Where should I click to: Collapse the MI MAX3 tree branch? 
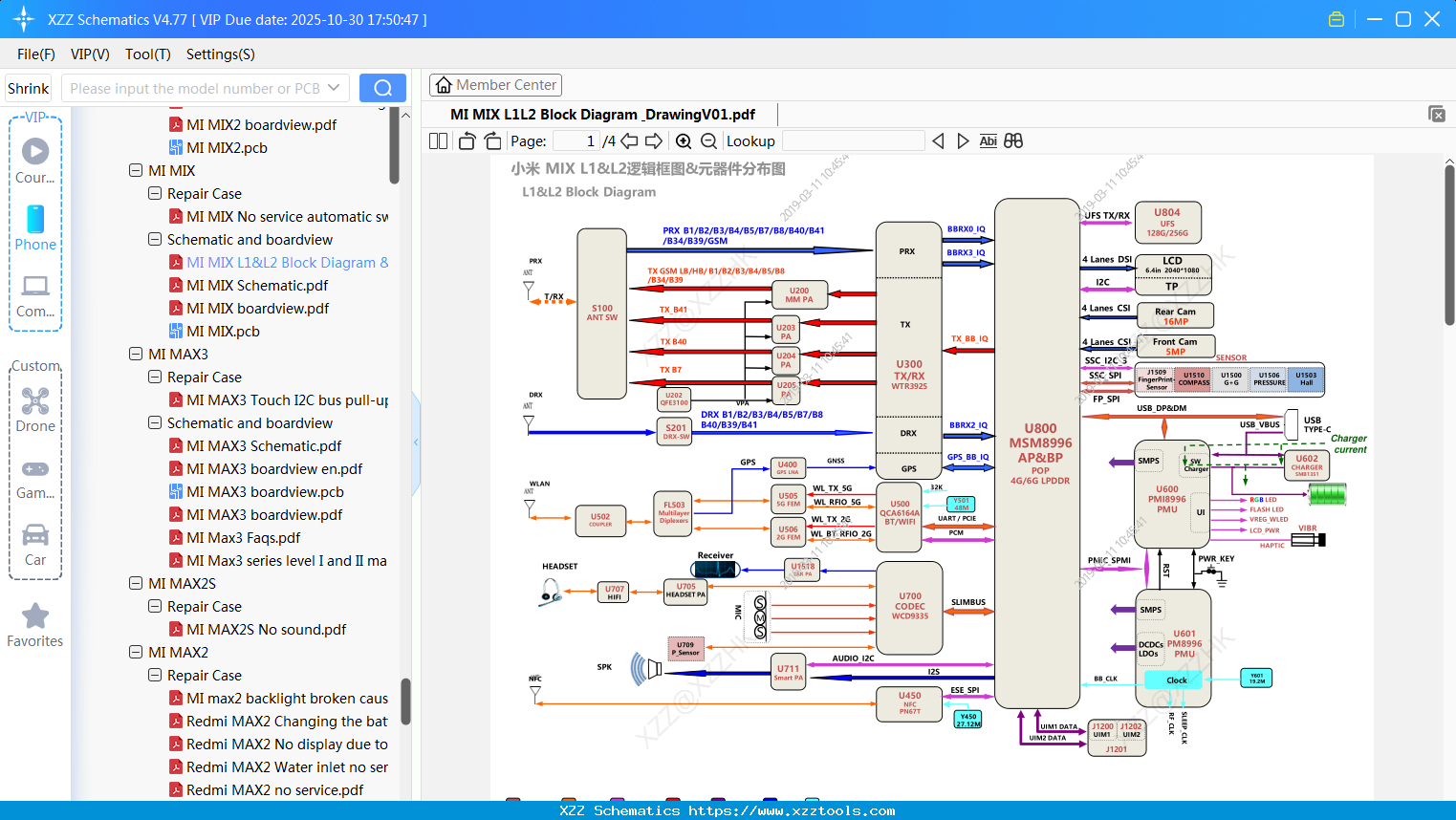tap(136, 354)
